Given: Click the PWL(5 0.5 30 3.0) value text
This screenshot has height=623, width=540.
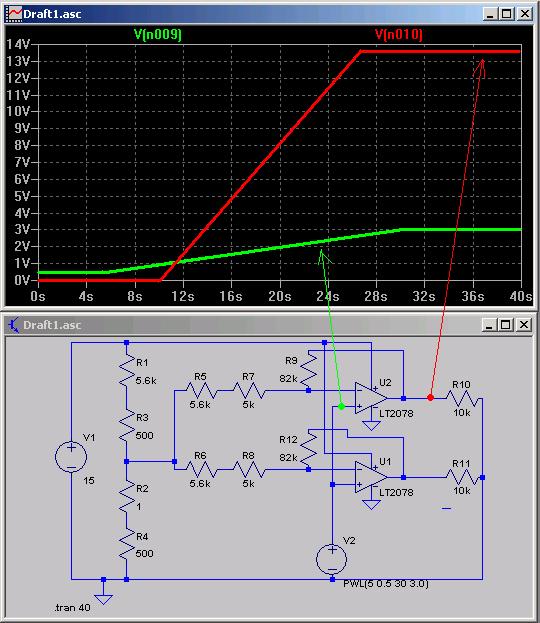Looking at the screenshot, I should (386, 584).
